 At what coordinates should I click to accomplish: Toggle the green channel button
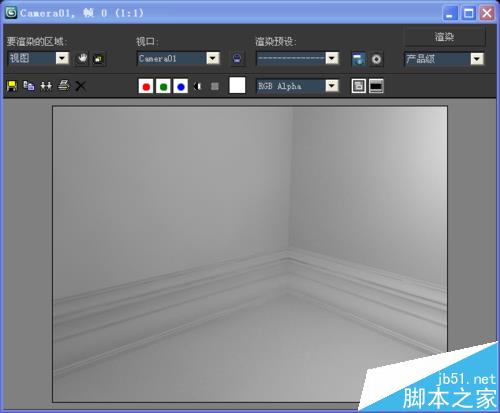[x=163, y=86]
